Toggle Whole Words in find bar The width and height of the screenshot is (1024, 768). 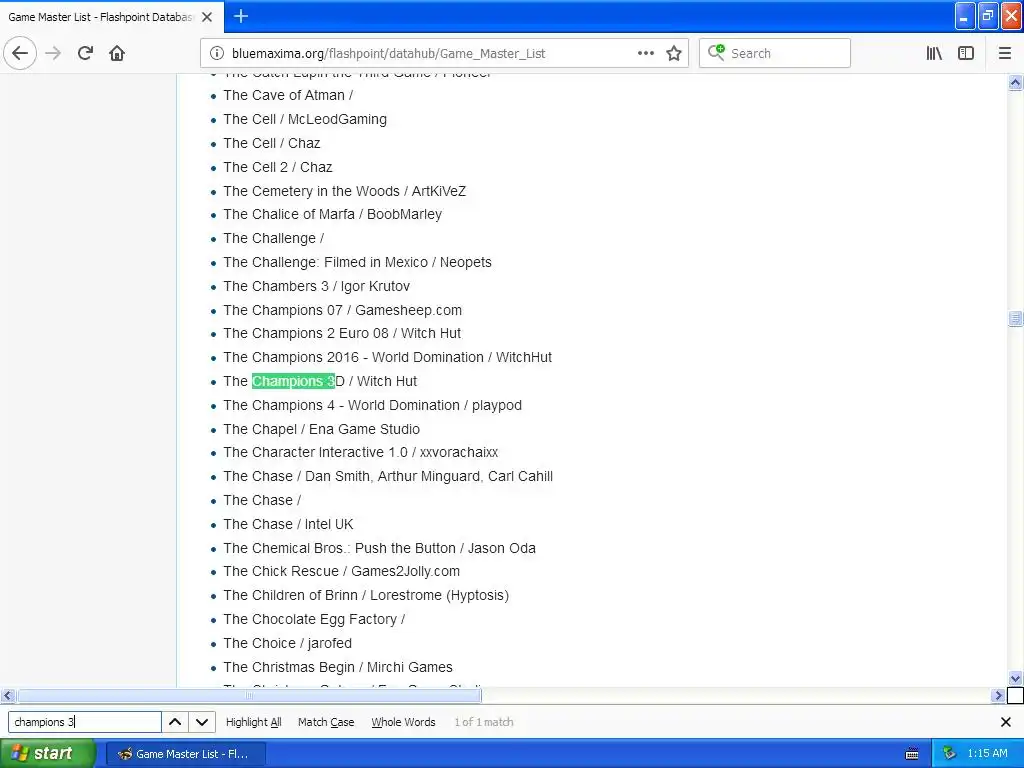[403, 722]
